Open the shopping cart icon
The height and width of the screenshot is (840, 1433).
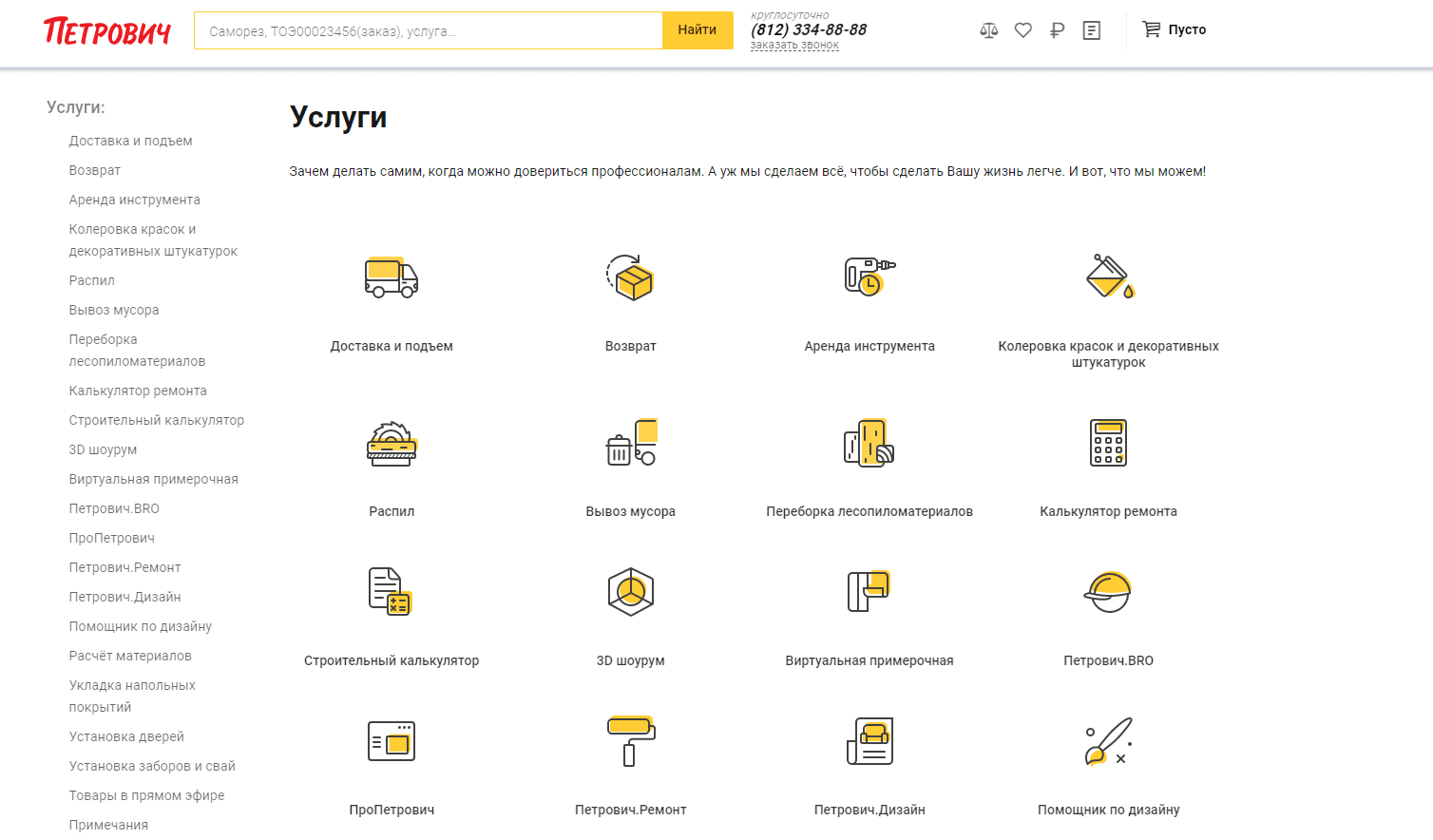(x=1151, y=29)
